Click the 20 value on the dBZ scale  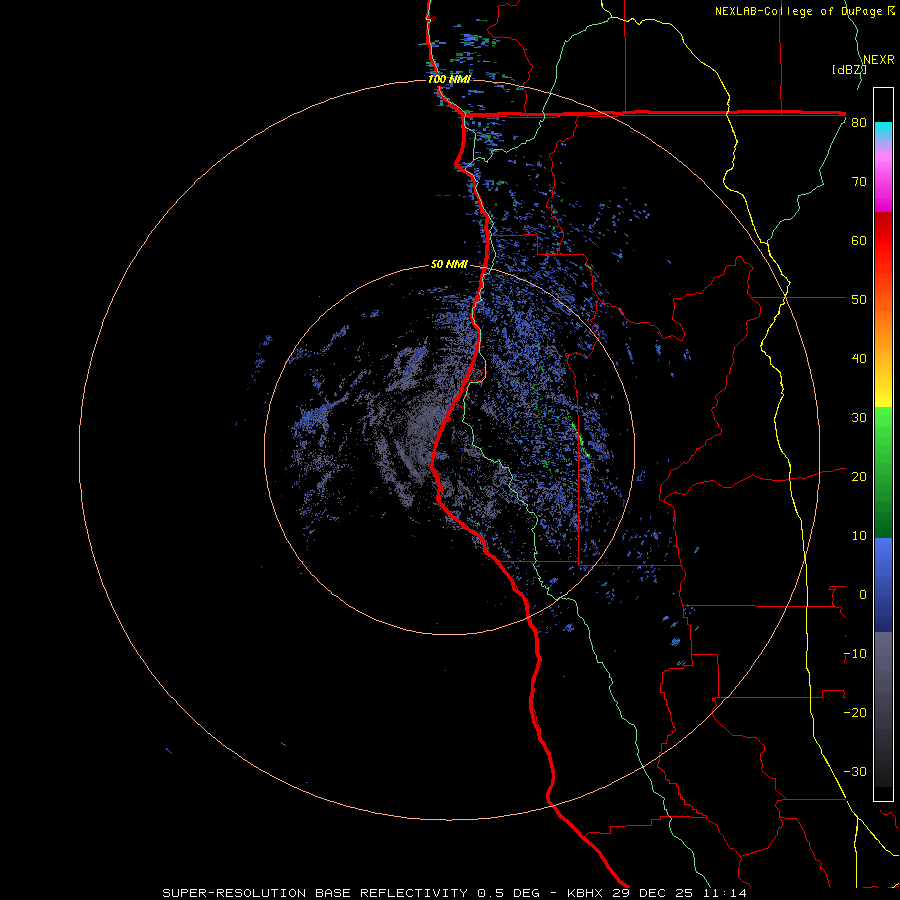(859, 477)
